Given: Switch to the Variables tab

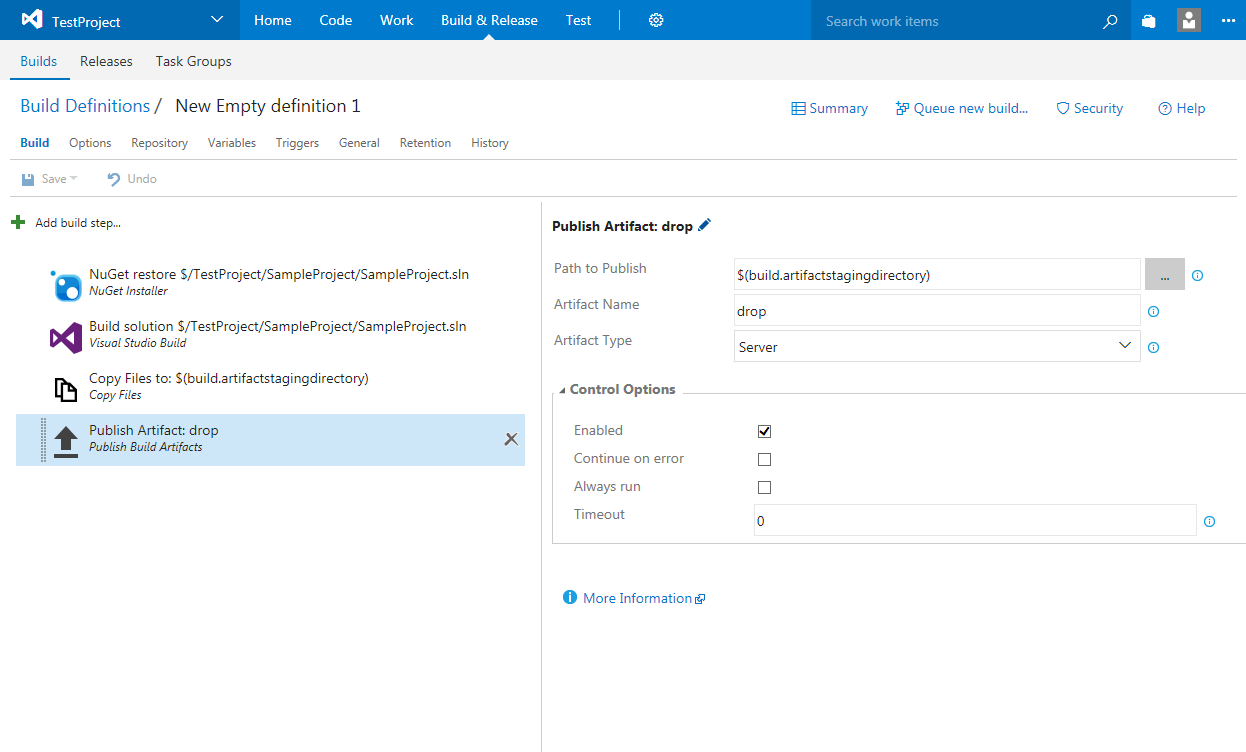Looking at the screenshot, I should [232, 143].
